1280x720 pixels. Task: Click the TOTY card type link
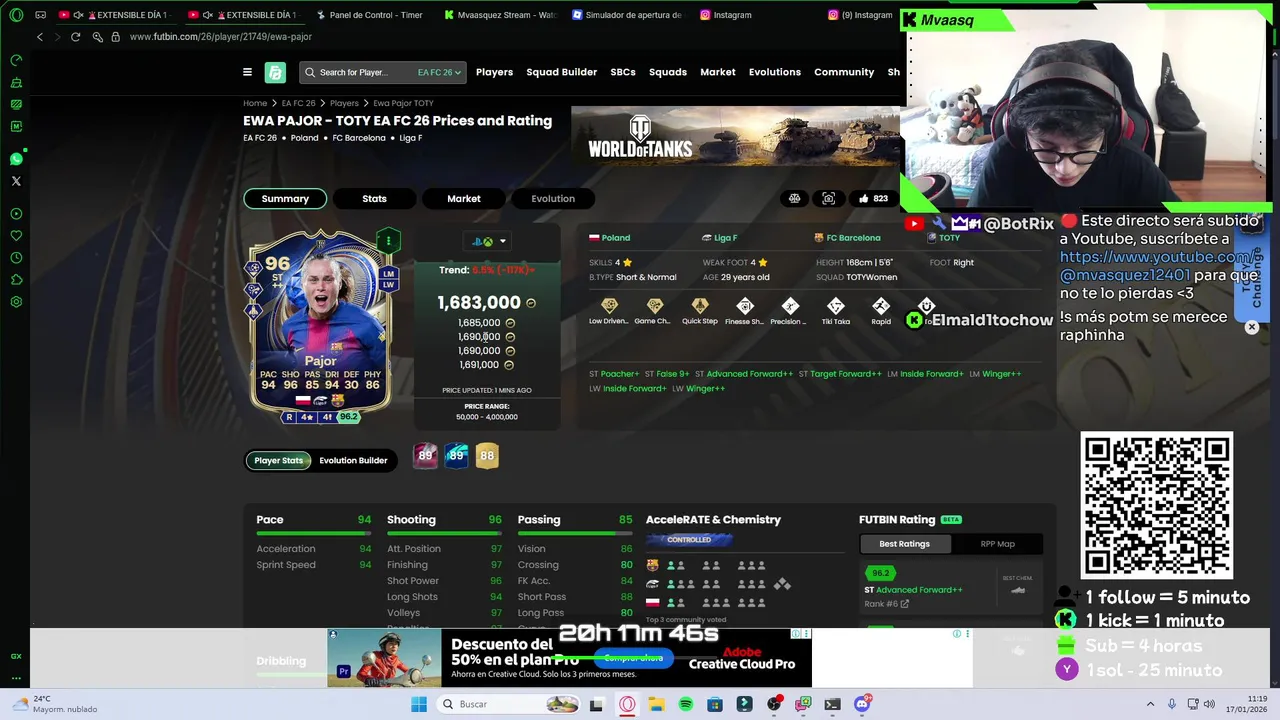point(949,238)
